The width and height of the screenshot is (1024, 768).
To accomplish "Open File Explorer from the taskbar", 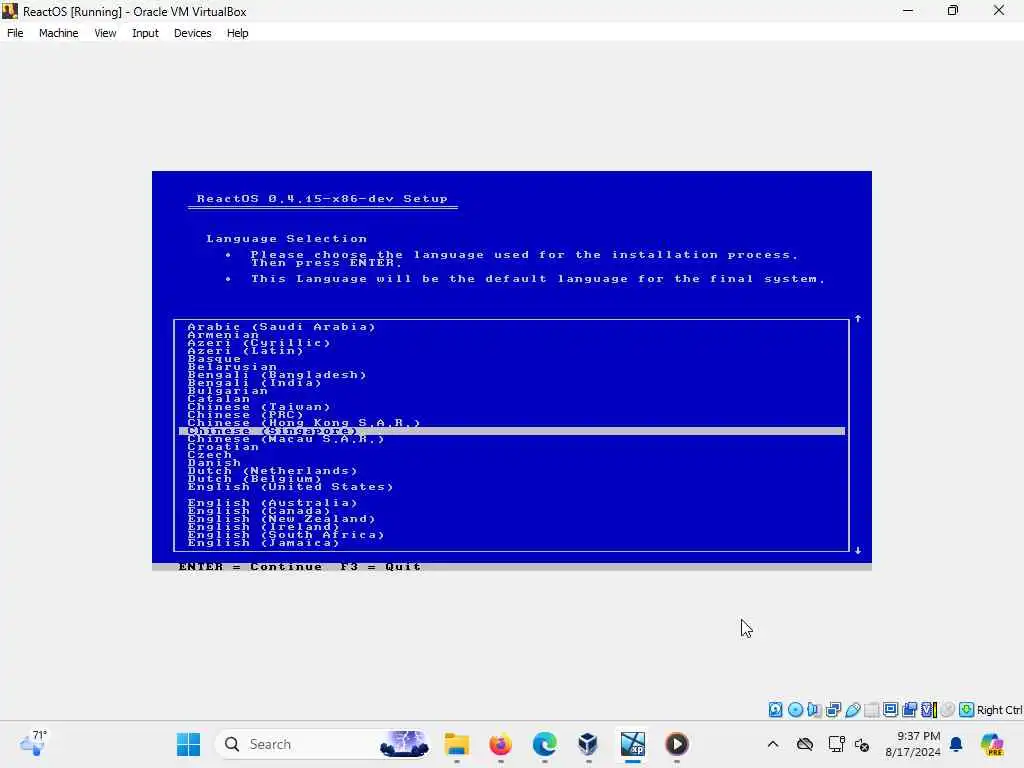I will [x=456, y=744].
